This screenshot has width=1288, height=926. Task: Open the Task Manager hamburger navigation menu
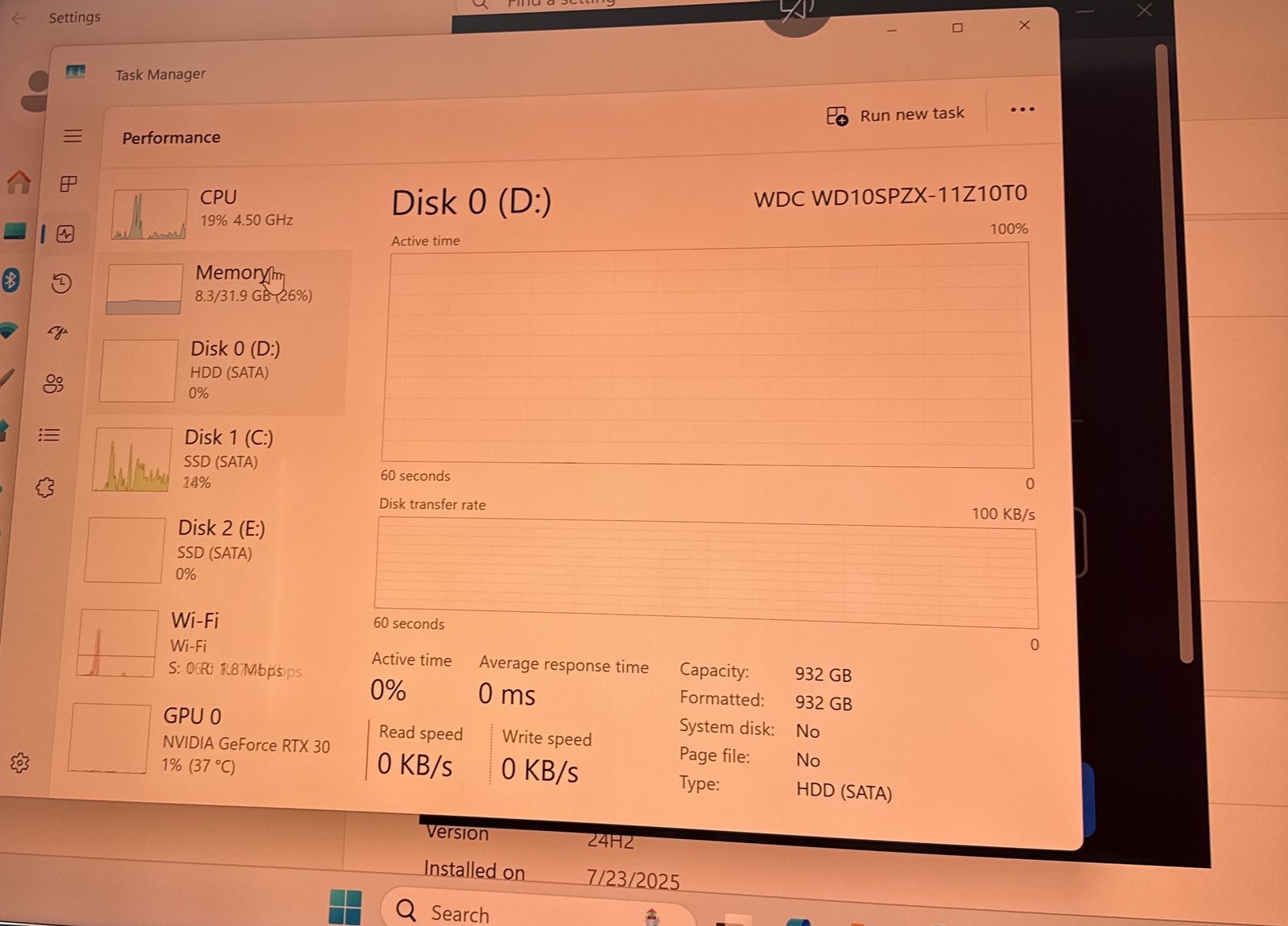[x=72, y=136]
